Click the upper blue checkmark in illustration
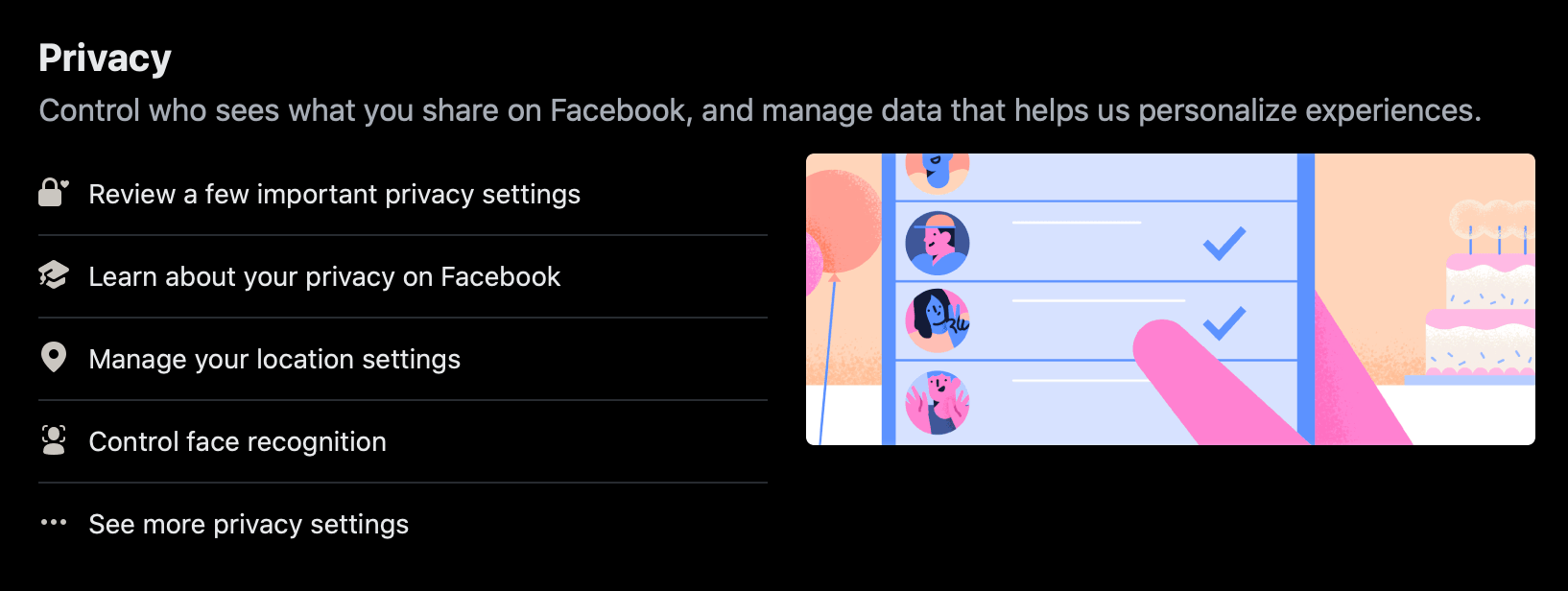This screenshot has height=591, width=1568. [x=1224, y=243]
